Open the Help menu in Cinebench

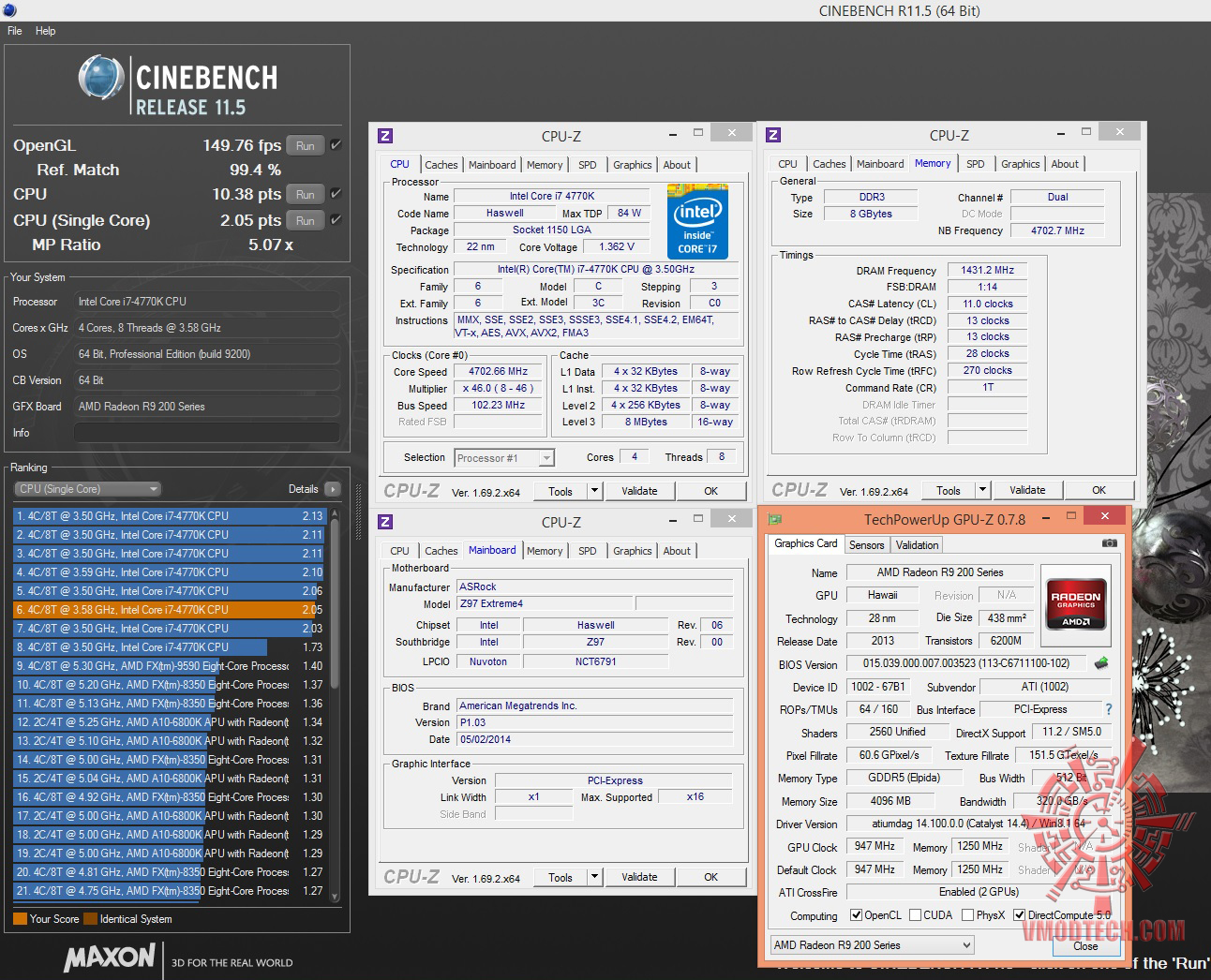tap(45, 31)
